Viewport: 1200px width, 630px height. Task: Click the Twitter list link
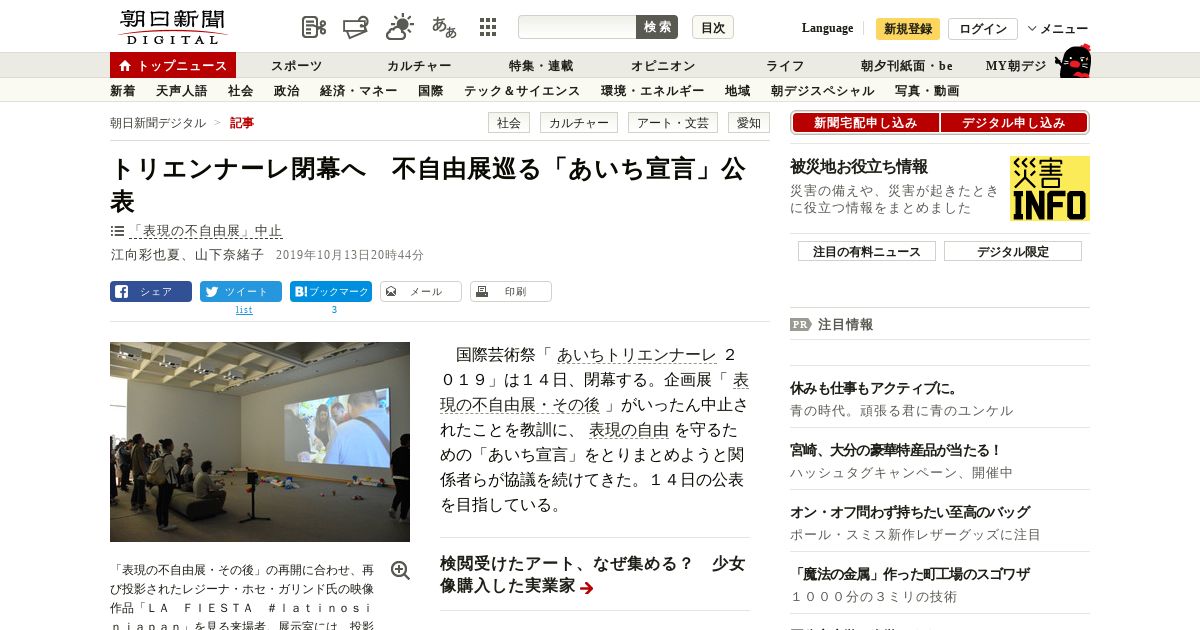[244, 310]
